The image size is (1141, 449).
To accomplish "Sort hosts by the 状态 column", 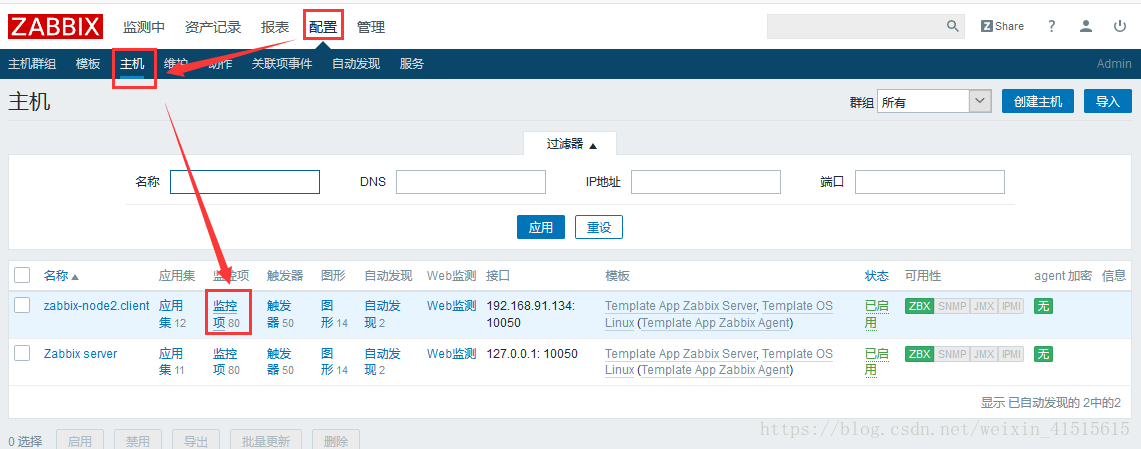I will click(x=876, y=276).
